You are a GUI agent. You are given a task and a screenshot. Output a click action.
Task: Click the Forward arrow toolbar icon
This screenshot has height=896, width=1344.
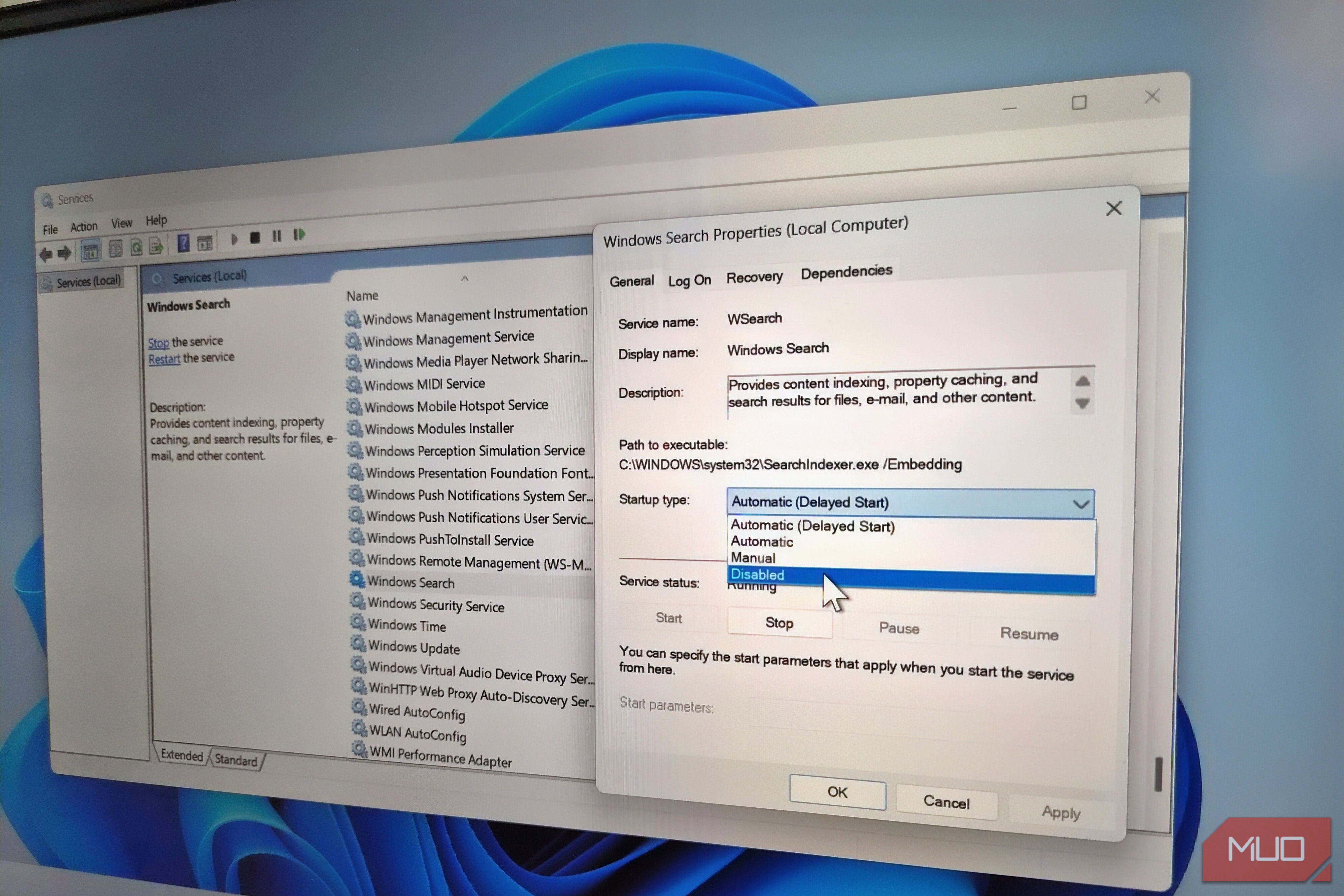[x=65, y=253]
